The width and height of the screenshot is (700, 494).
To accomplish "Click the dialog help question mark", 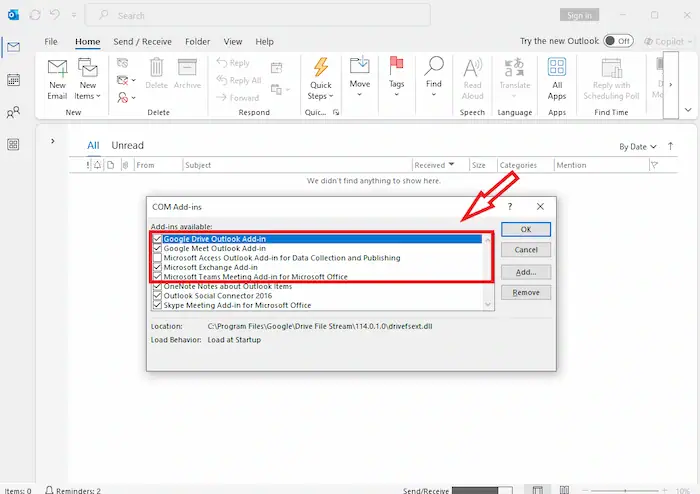I will [510, 206].
